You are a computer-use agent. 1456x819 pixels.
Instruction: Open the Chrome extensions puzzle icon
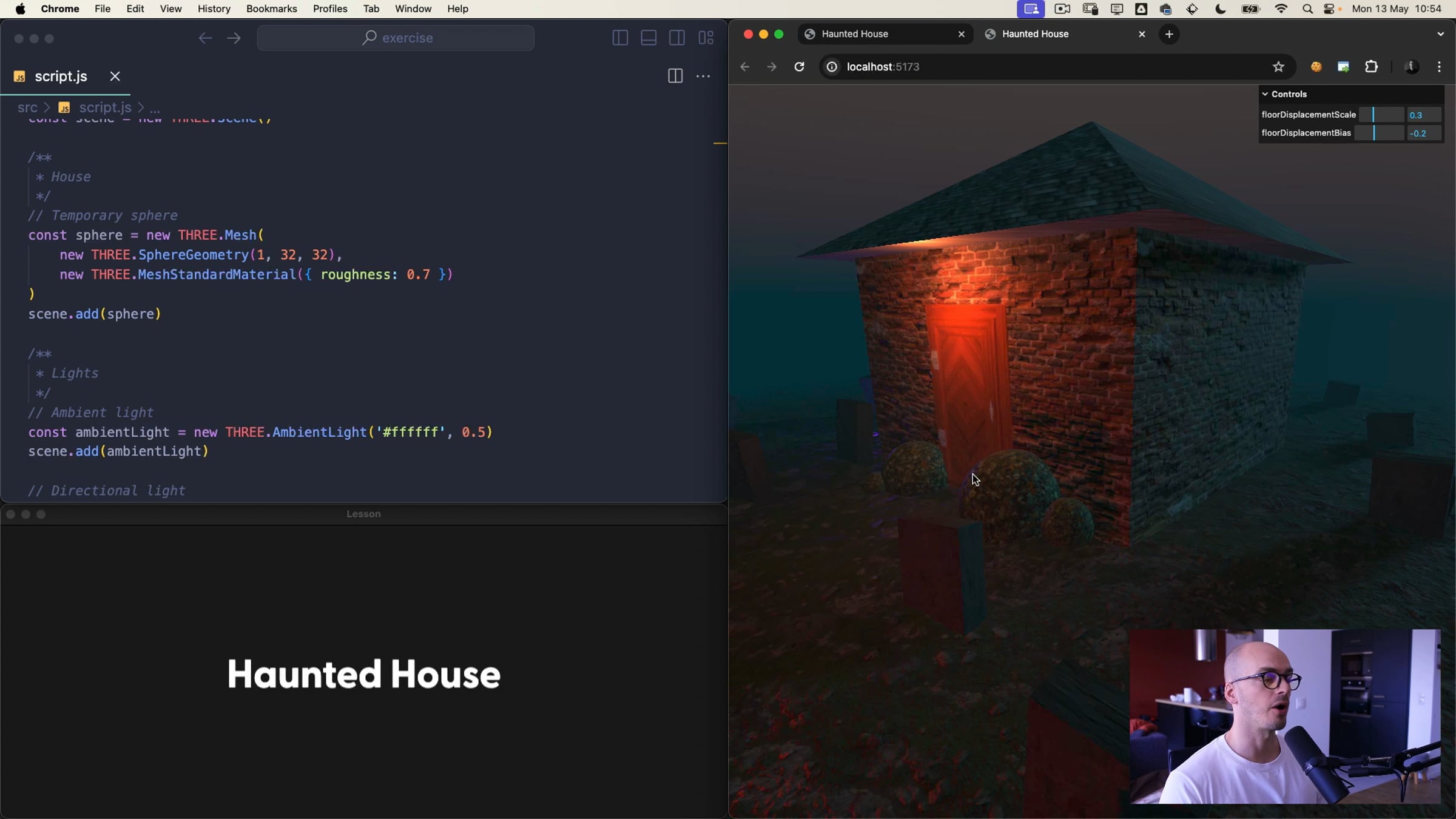click(1371, 67)
